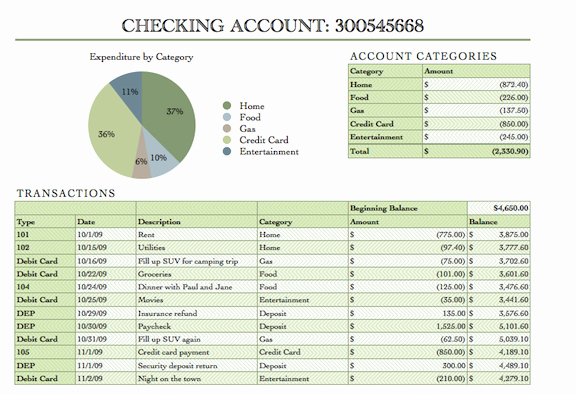Select the Checking Account 300545668 title
This screenshot has width=576, height=394.
273,26
